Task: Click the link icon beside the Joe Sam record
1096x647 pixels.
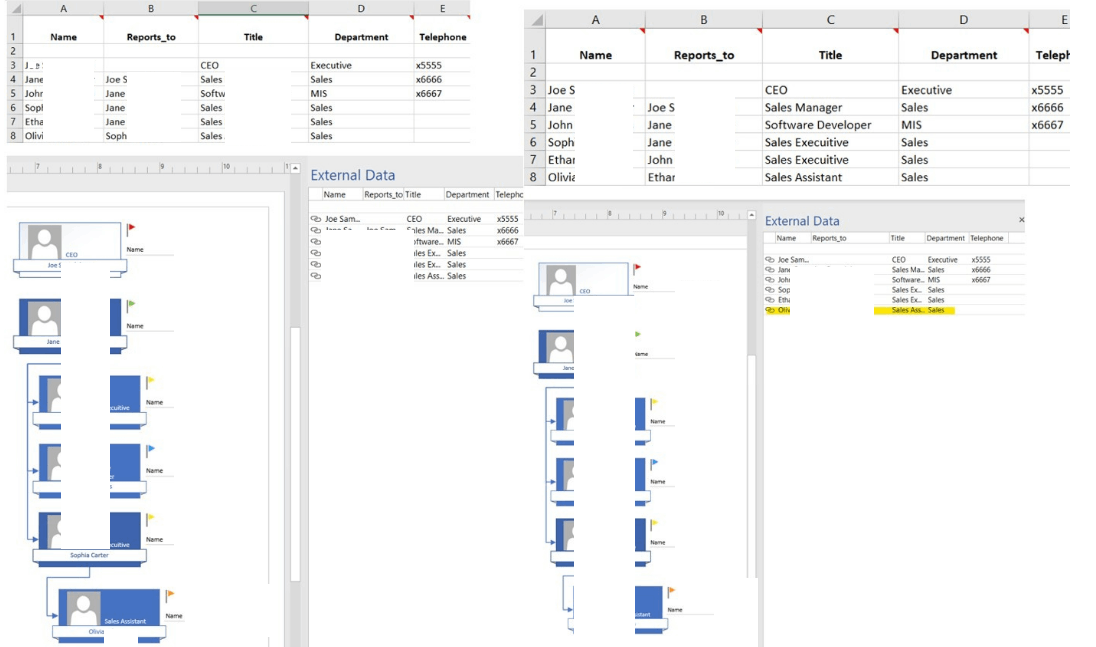Action: 317,219
